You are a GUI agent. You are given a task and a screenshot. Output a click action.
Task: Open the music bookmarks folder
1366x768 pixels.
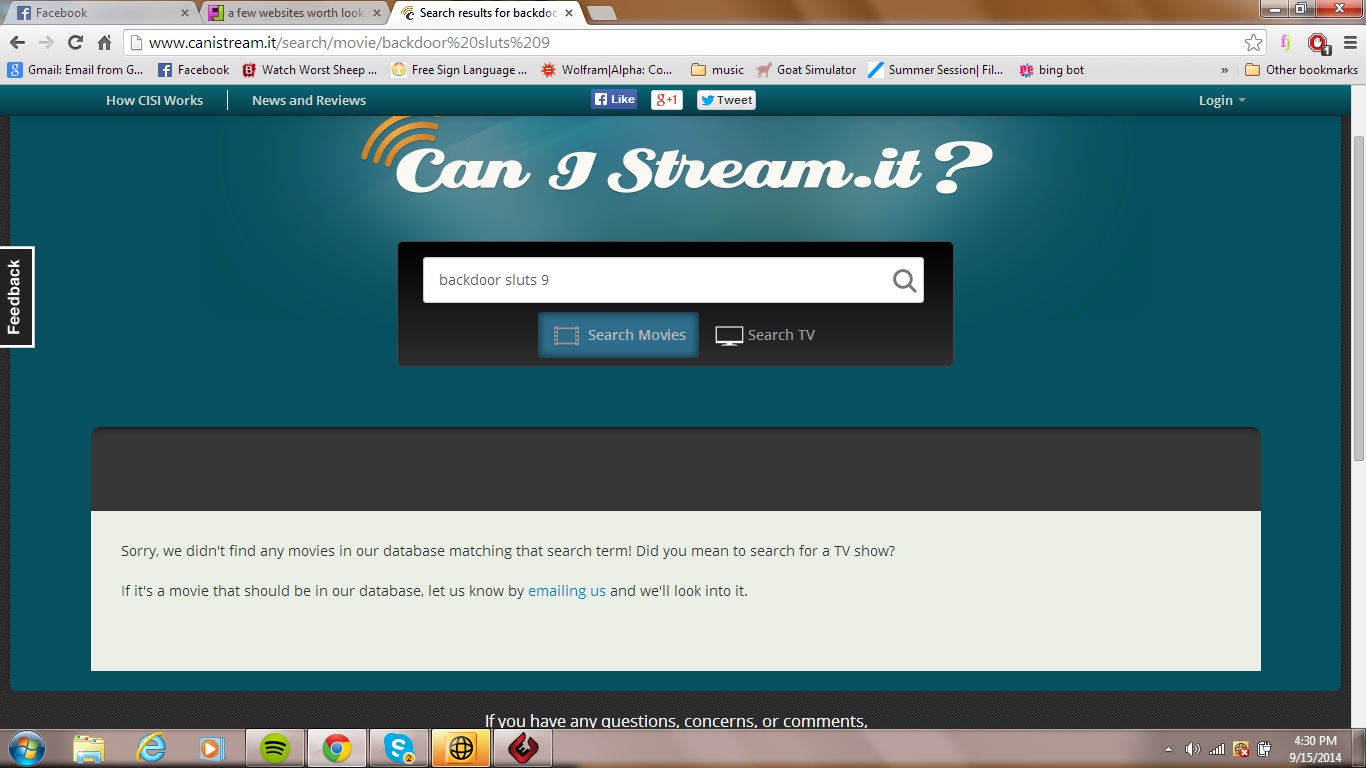pos(717,70)
